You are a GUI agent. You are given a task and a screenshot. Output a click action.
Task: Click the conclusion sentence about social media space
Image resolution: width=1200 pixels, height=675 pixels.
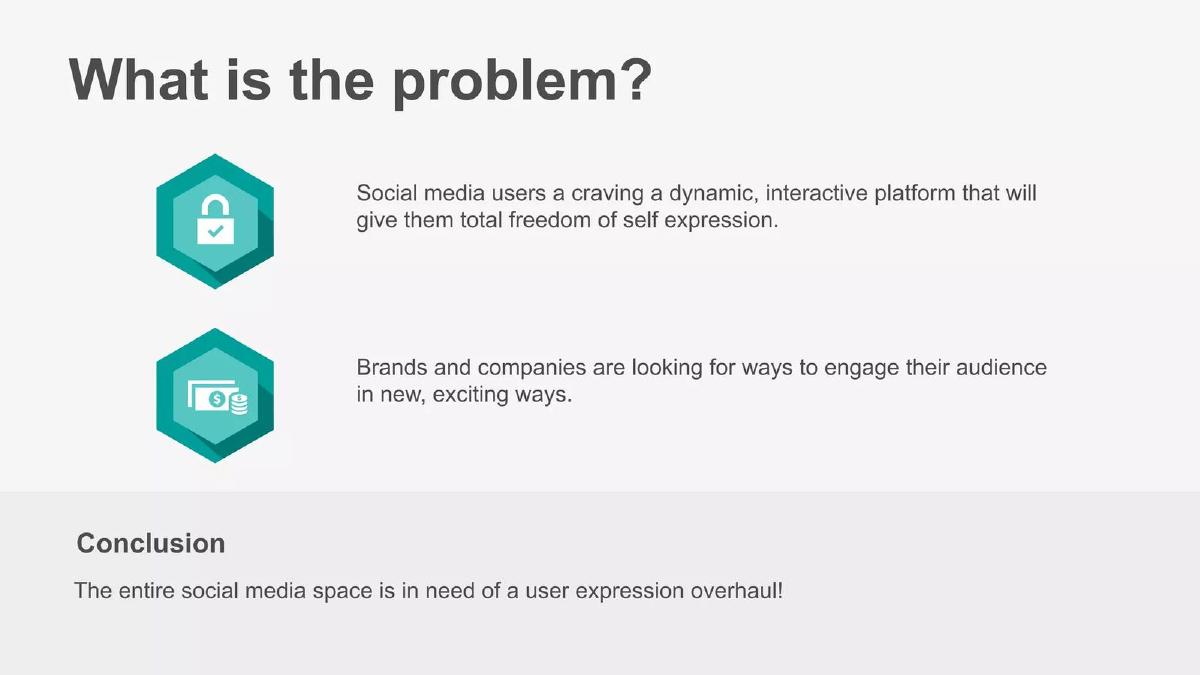point(429,590)
